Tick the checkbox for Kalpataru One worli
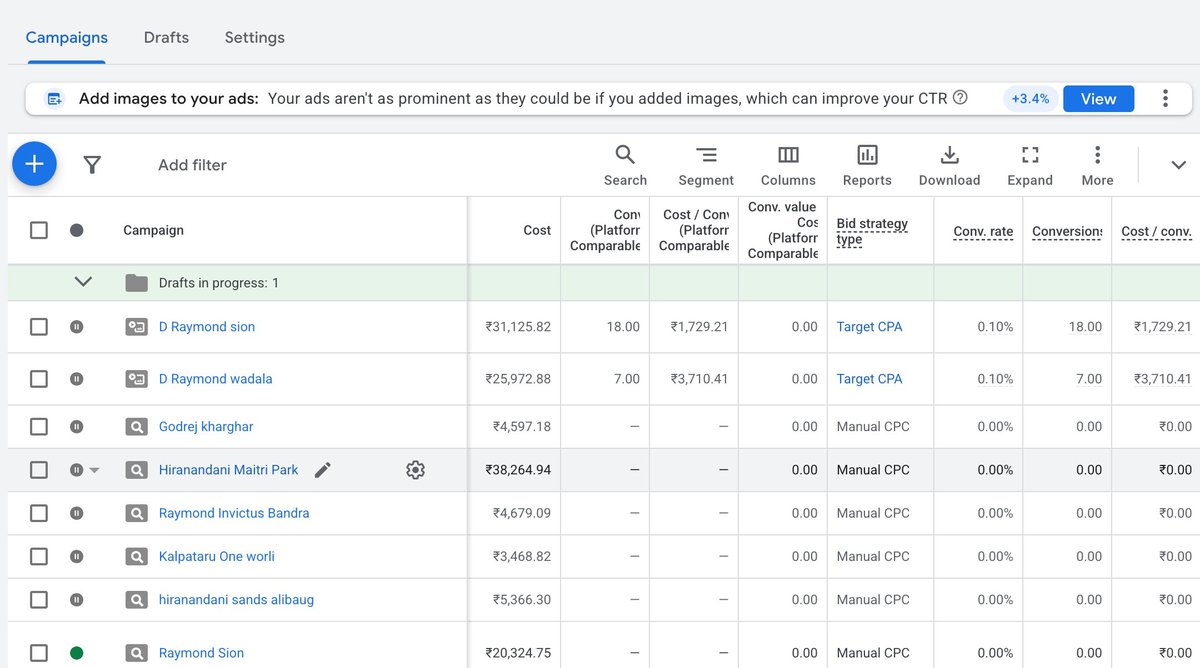Image resolution: width=1200 pixels, height=668 pixels. click(38, 557)
